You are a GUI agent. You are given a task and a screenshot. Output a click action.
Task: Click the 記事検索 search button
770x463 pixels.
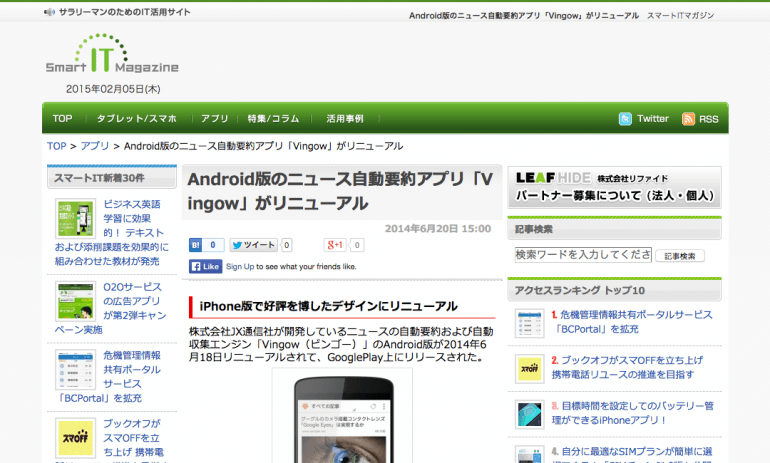coord(680,256)
